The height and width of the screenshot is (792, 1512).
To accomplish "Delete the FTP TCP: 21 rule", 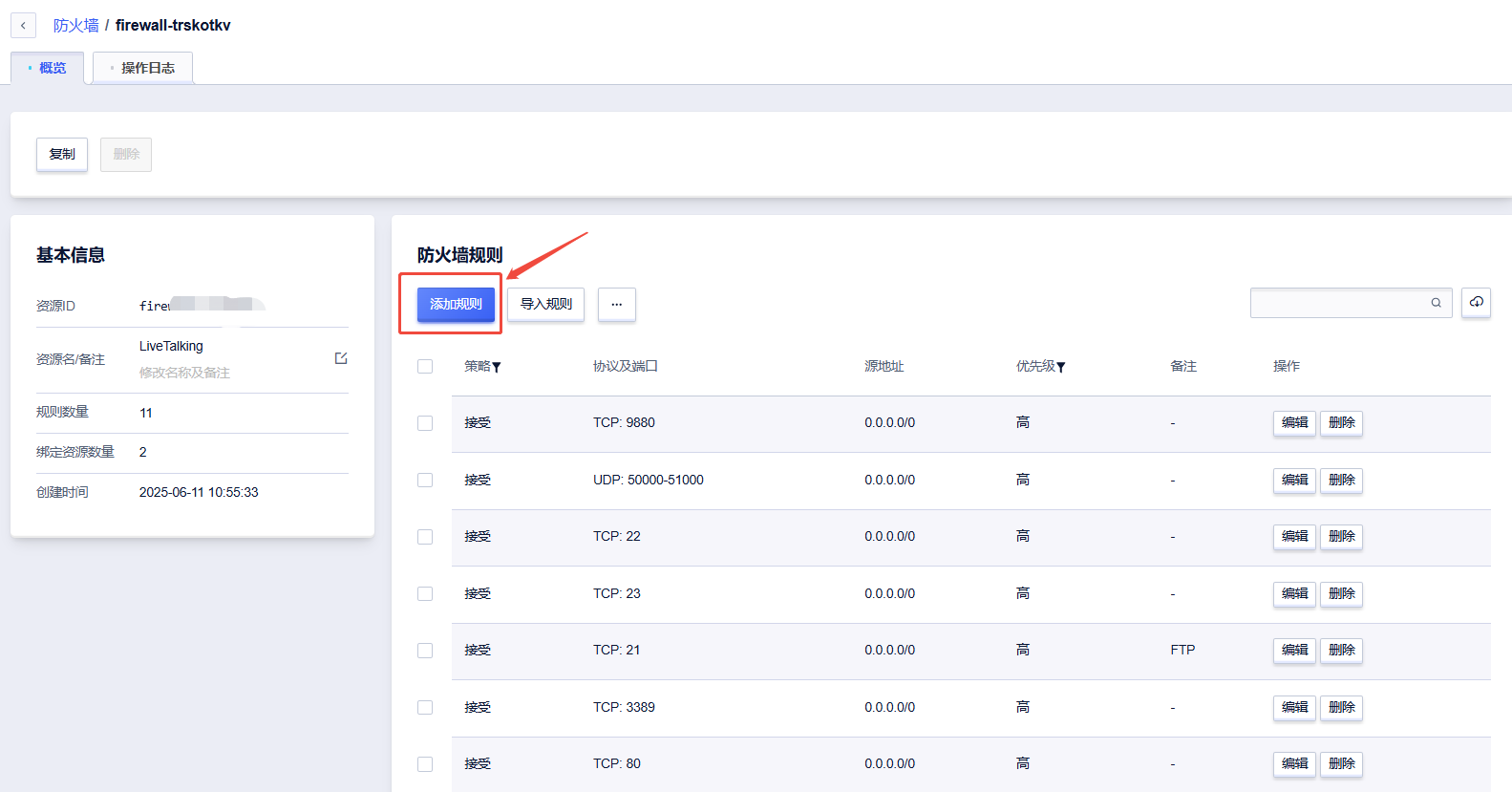I will 1341,651.
